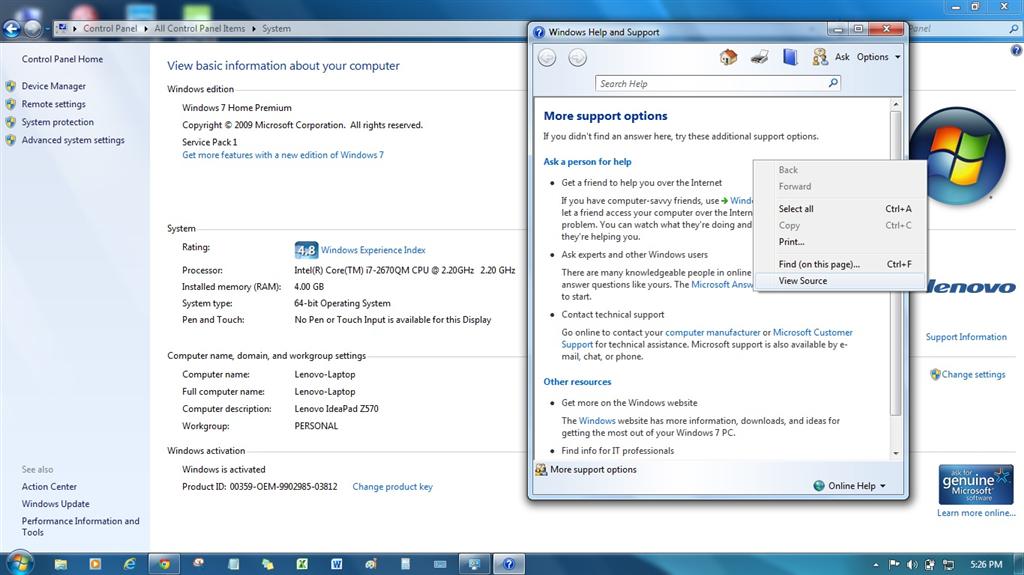This screenshot has height=575, width=1024.
Task: Click the Help scrollbar up arrow
Action: coord(896,104)
